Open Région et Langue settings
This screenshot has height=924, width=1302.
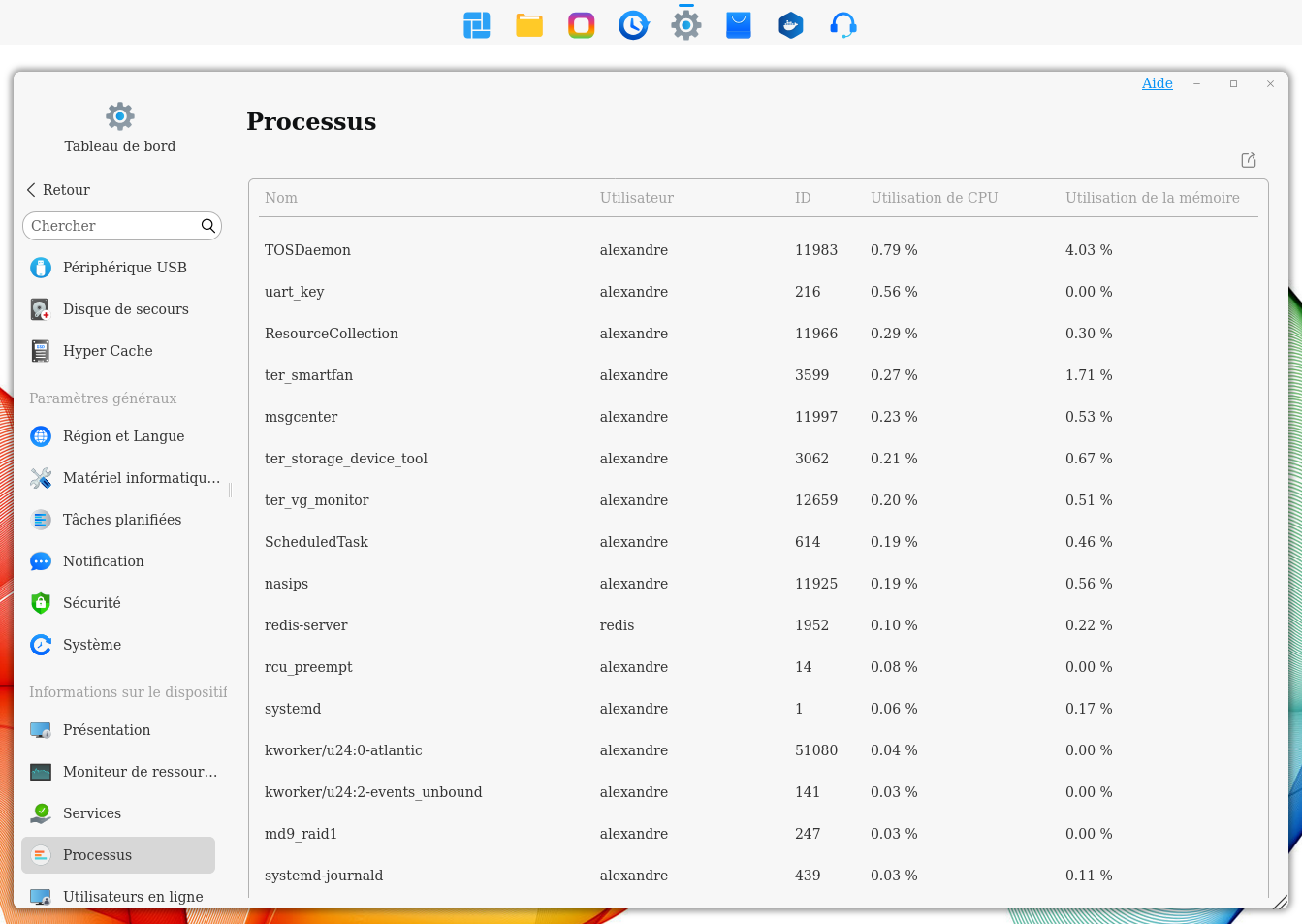pyautogui.click(x=123, y=436)
